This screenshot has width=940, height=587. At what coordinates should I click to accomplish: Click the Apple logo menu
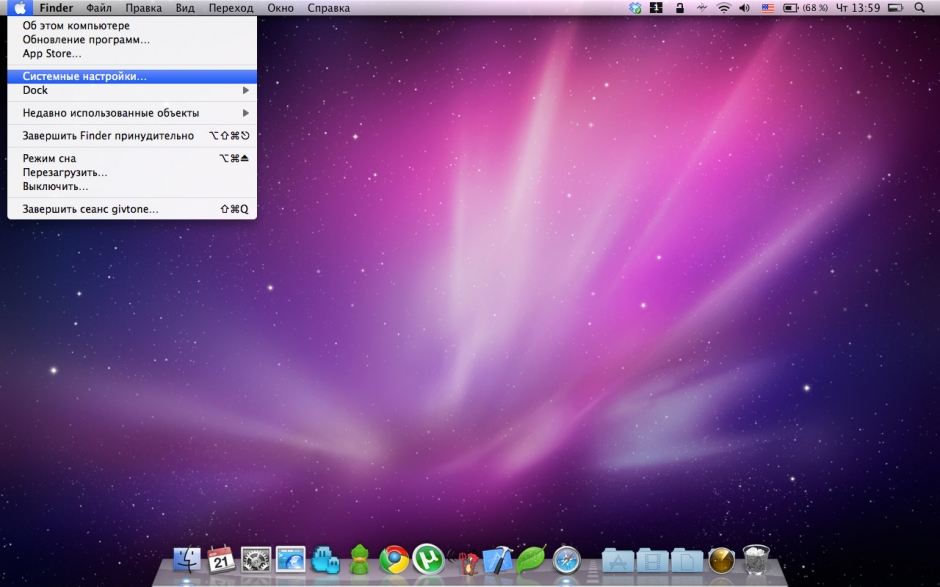(x=20, y=8)
